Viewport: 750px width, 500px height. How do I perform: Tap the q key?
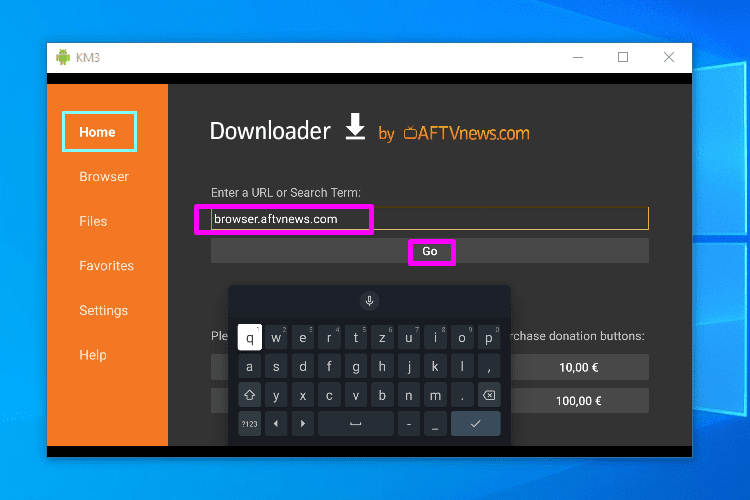click(250, 338)
